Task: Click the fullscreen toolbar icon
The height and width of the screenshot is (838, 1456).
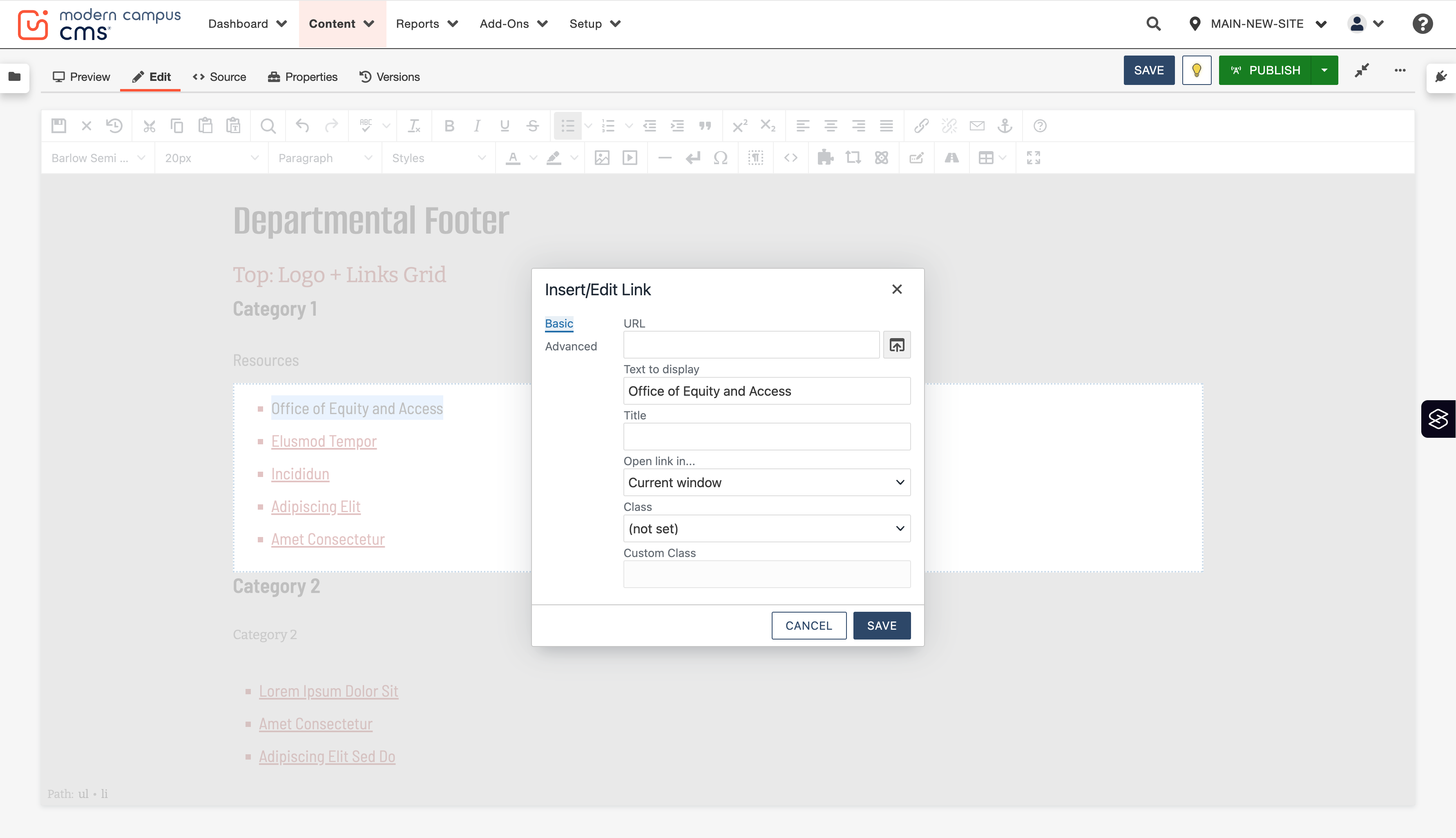Action: tap(1034, 158)
